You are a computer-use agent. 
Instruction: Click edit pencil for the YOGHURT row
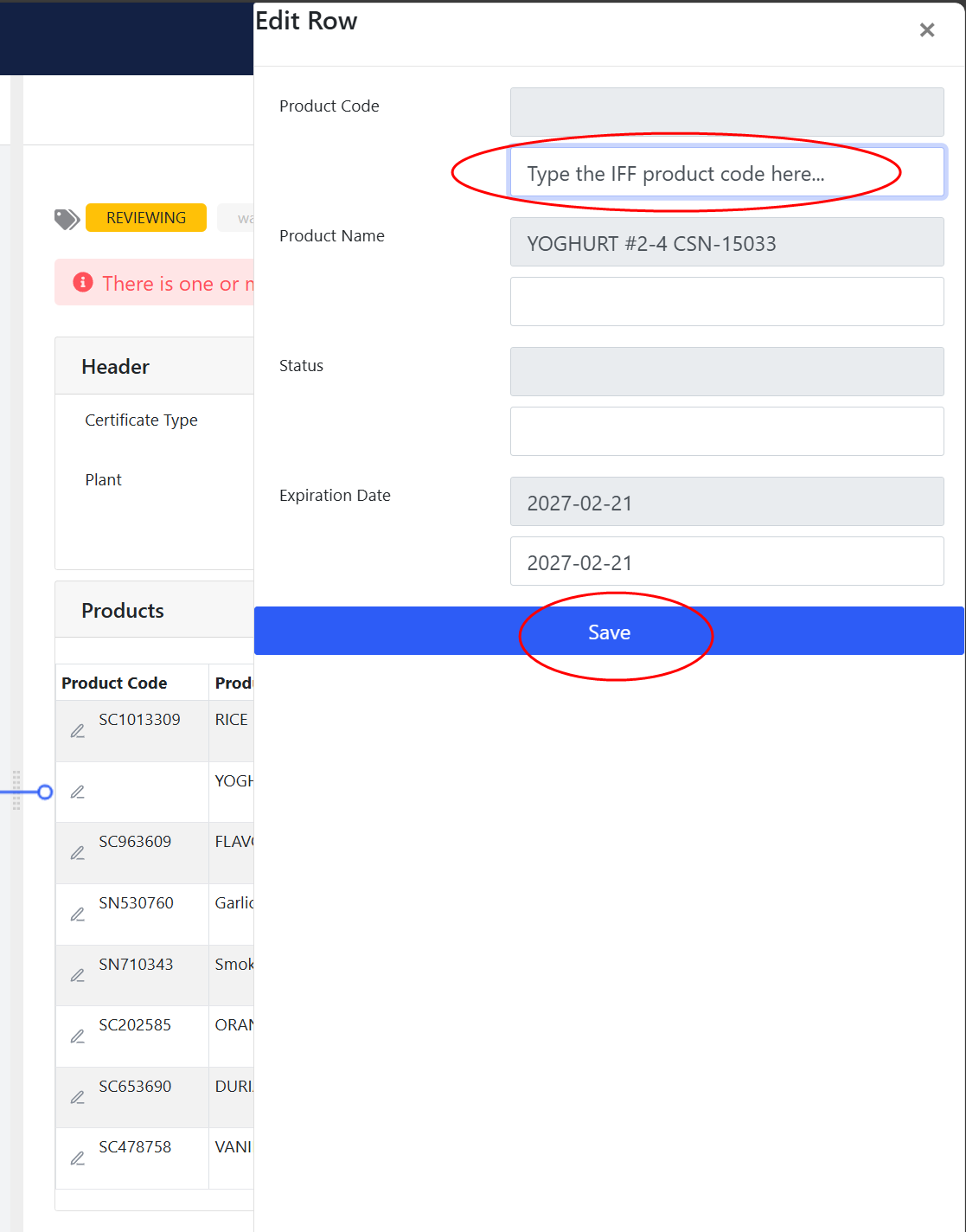coord(78,792)
